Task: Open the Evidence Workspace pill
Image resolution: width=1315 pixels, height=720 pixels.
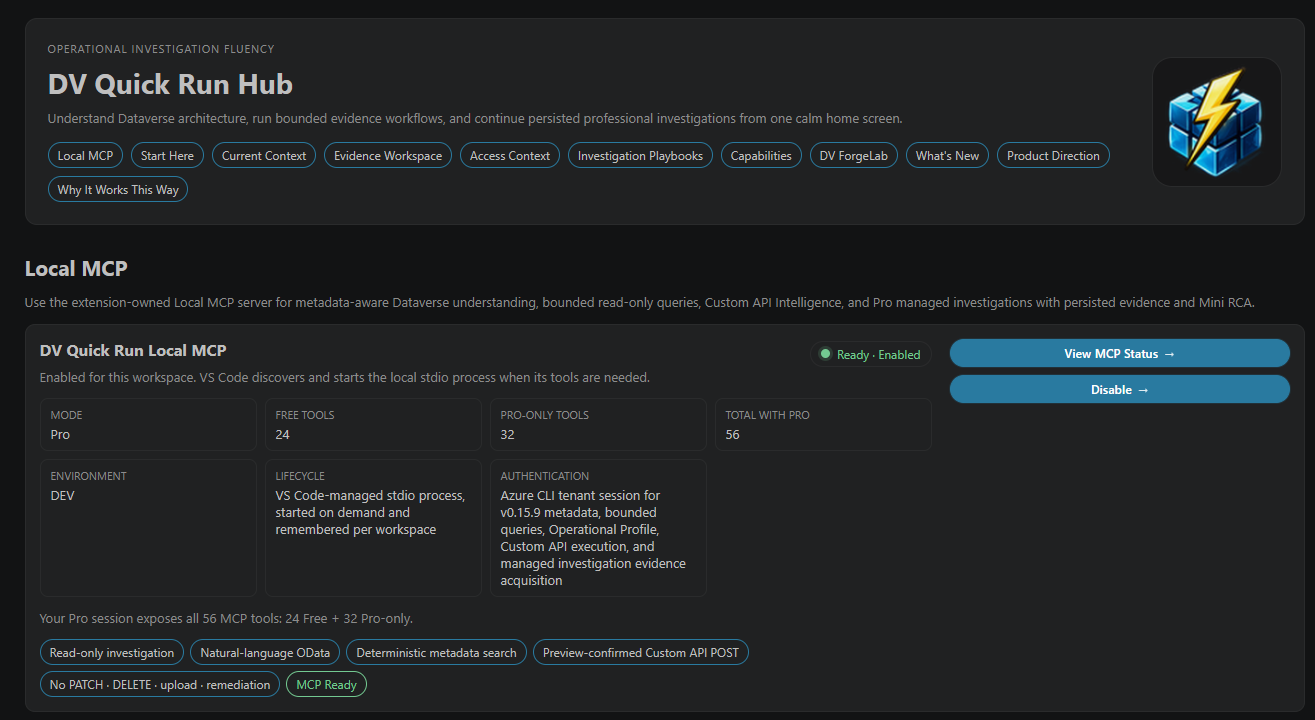Action: (x=388, y=155)
